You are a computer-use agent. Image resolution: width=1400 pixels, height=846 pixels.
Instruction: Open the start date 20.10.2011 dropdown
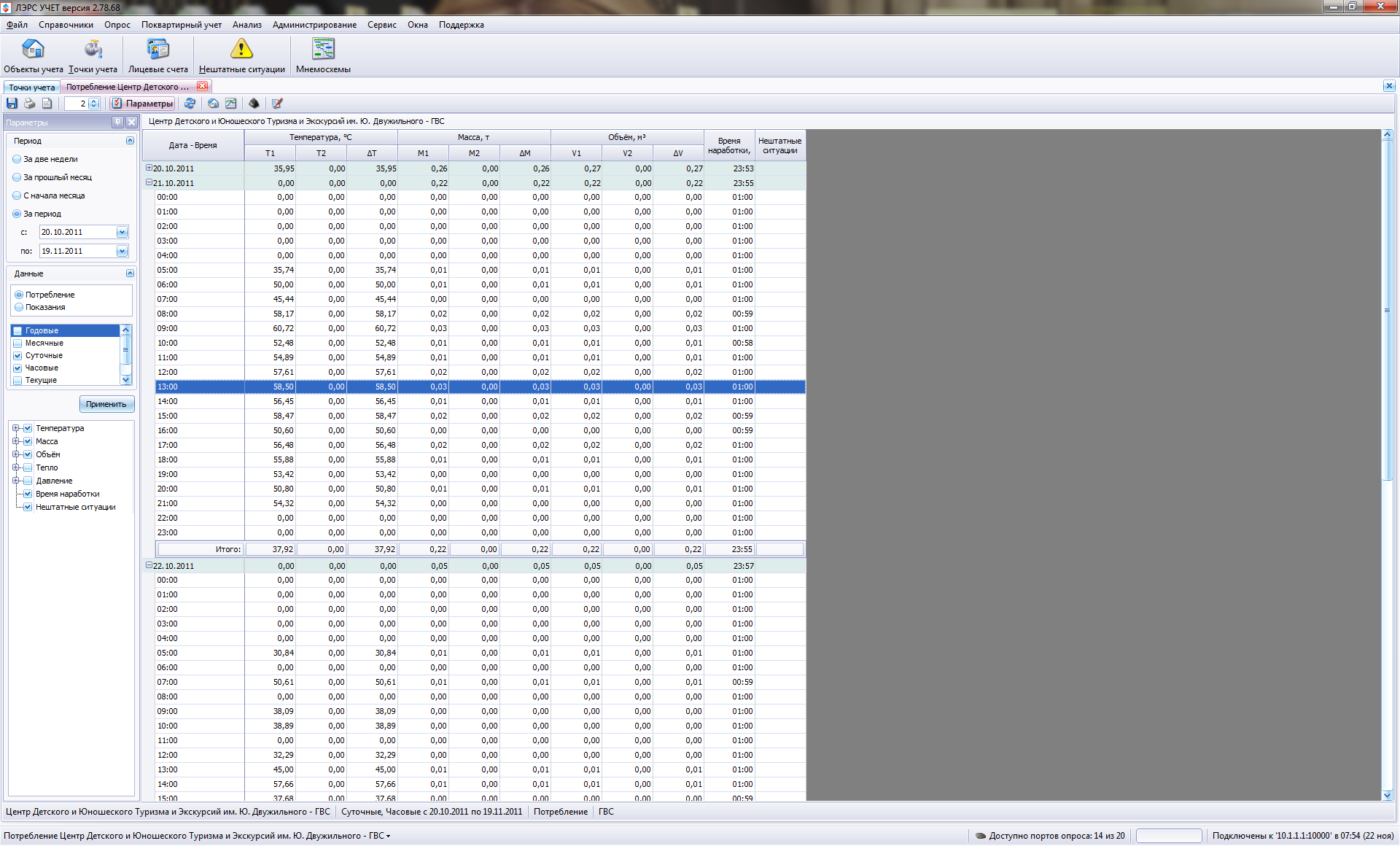(122, 232)
